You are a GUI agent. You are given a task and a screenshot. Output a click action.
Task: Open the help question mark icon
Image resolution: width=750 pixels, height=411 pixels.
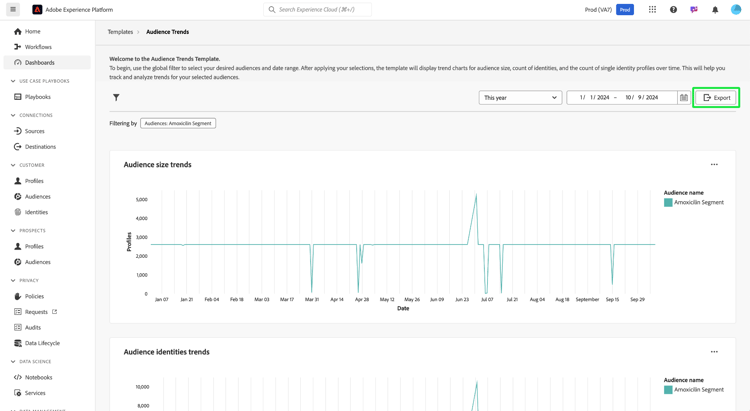point(673,10)
